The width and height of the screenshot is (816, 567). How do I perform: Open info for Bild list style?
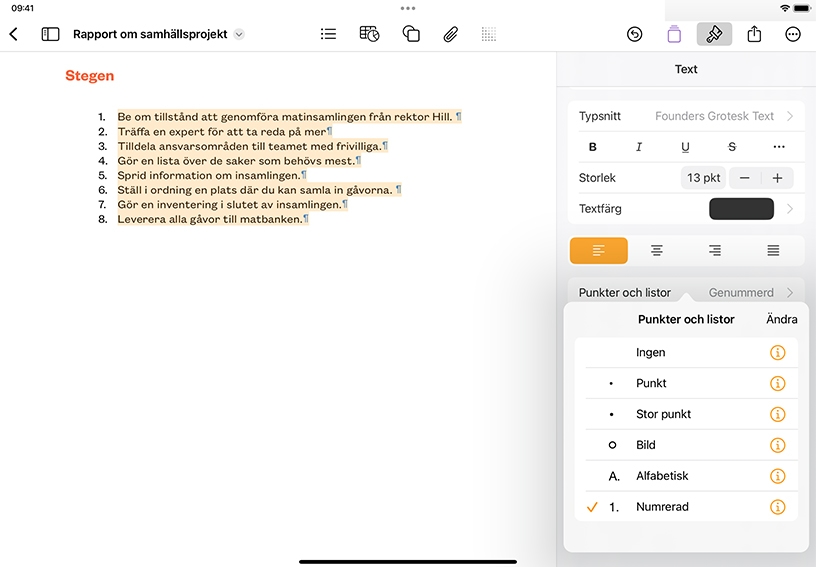(x=777, y=445)
